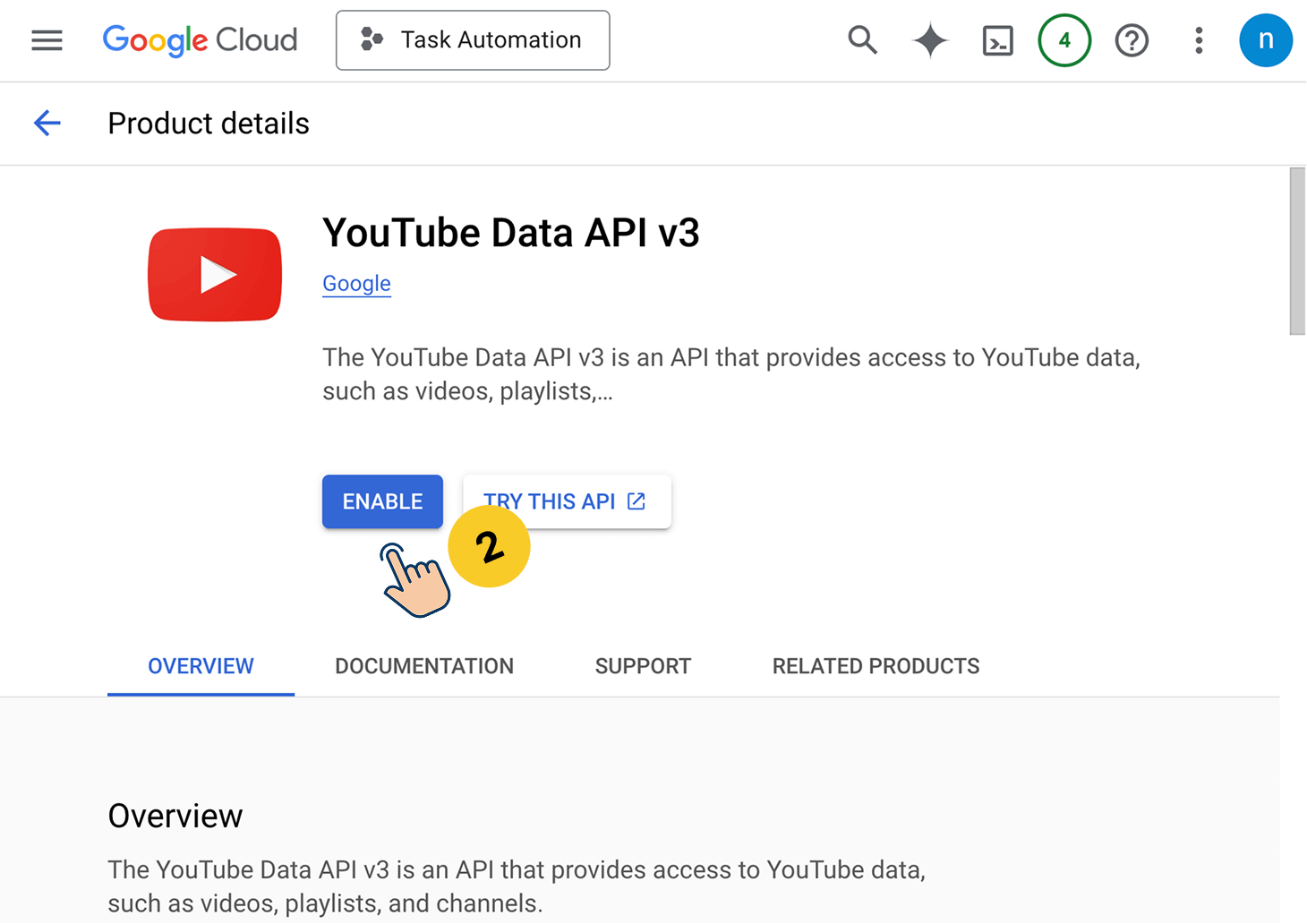Click the Google Cloud logo
This screenshot has height=924, width=1307.
200,40
